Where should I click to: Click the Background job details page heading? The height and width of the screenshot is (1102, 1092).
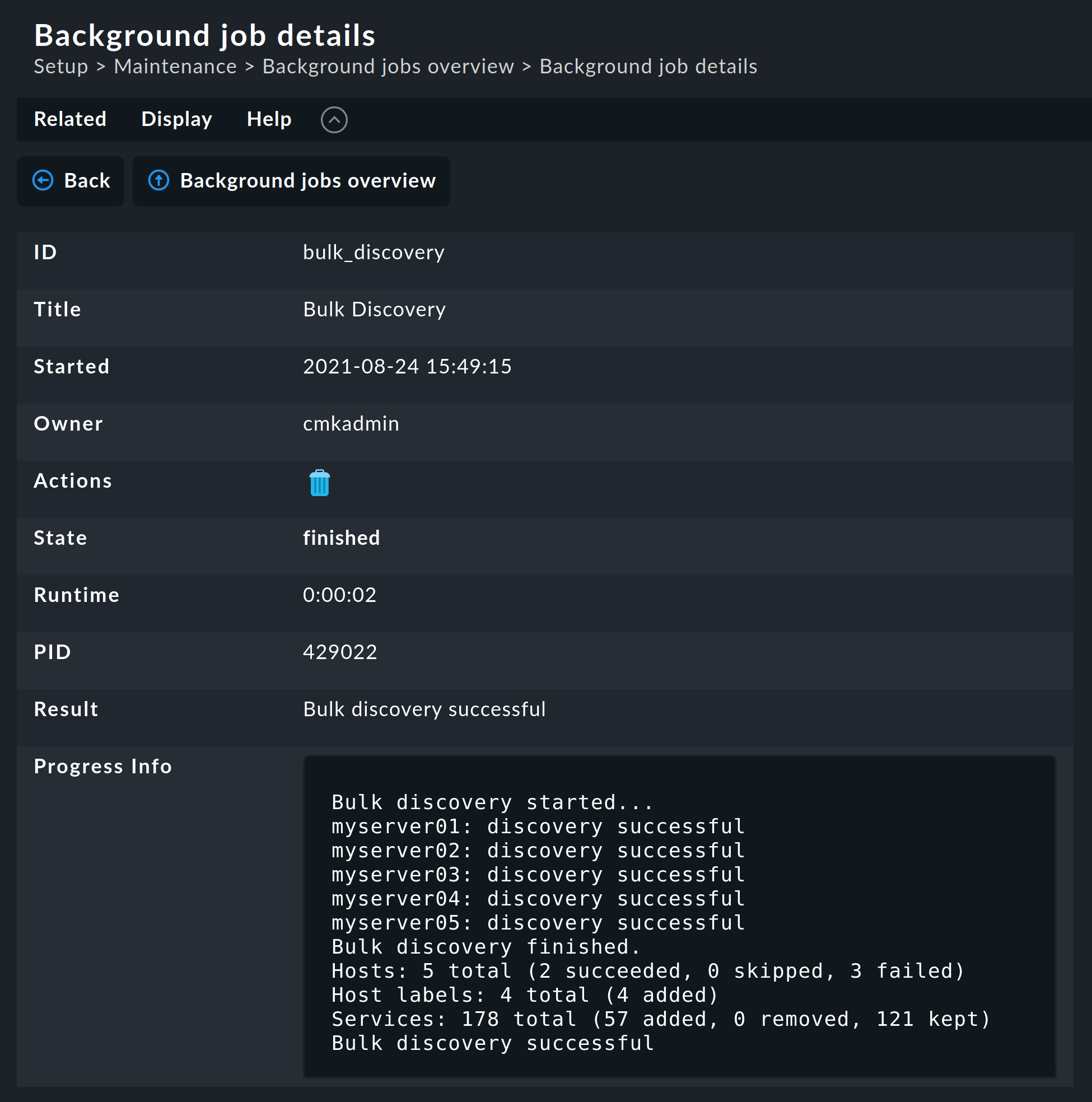205,34
